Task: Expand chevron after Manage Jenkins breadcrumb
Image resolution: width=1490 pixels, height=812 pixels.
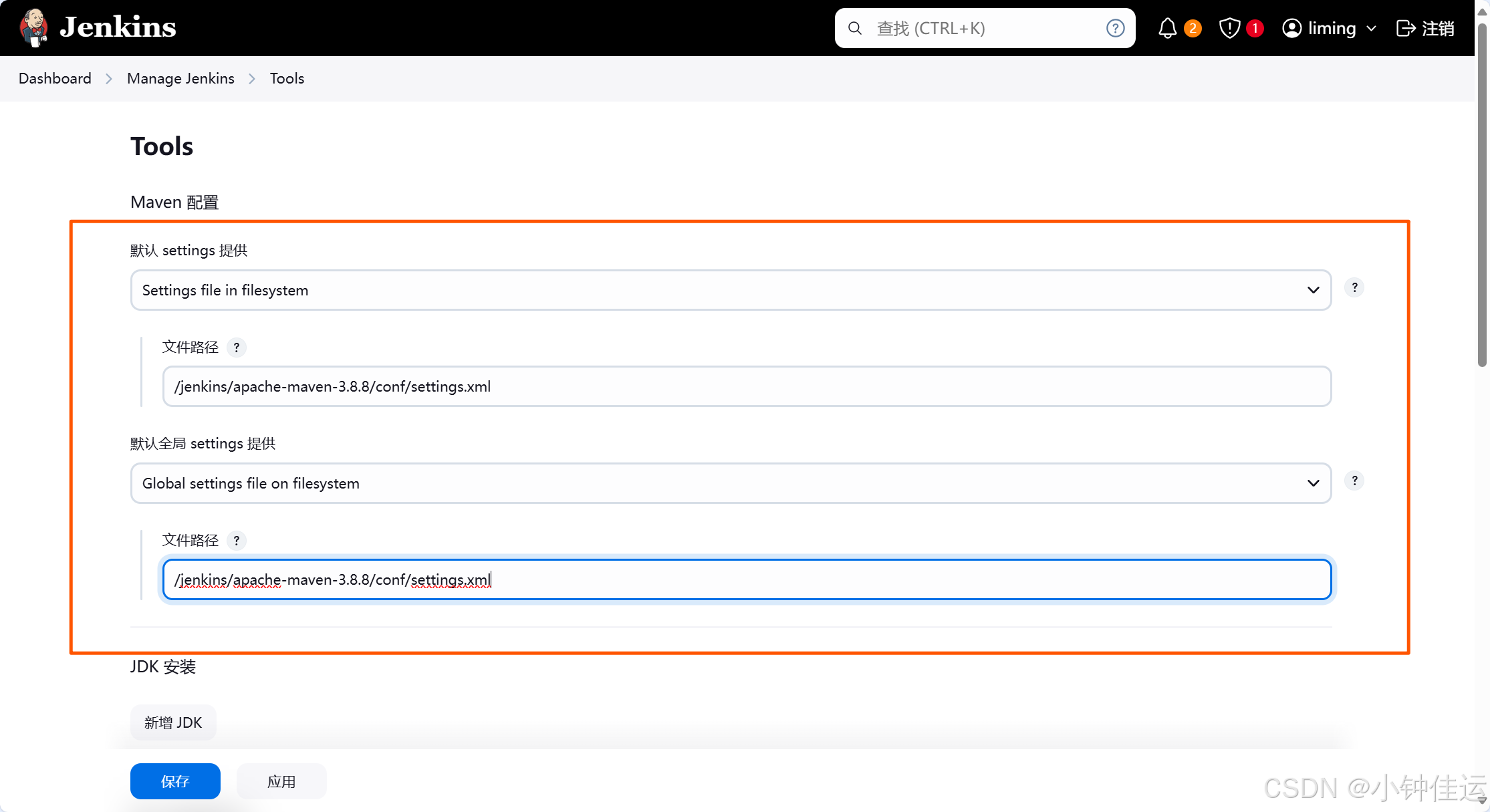Action: (252, 79)
